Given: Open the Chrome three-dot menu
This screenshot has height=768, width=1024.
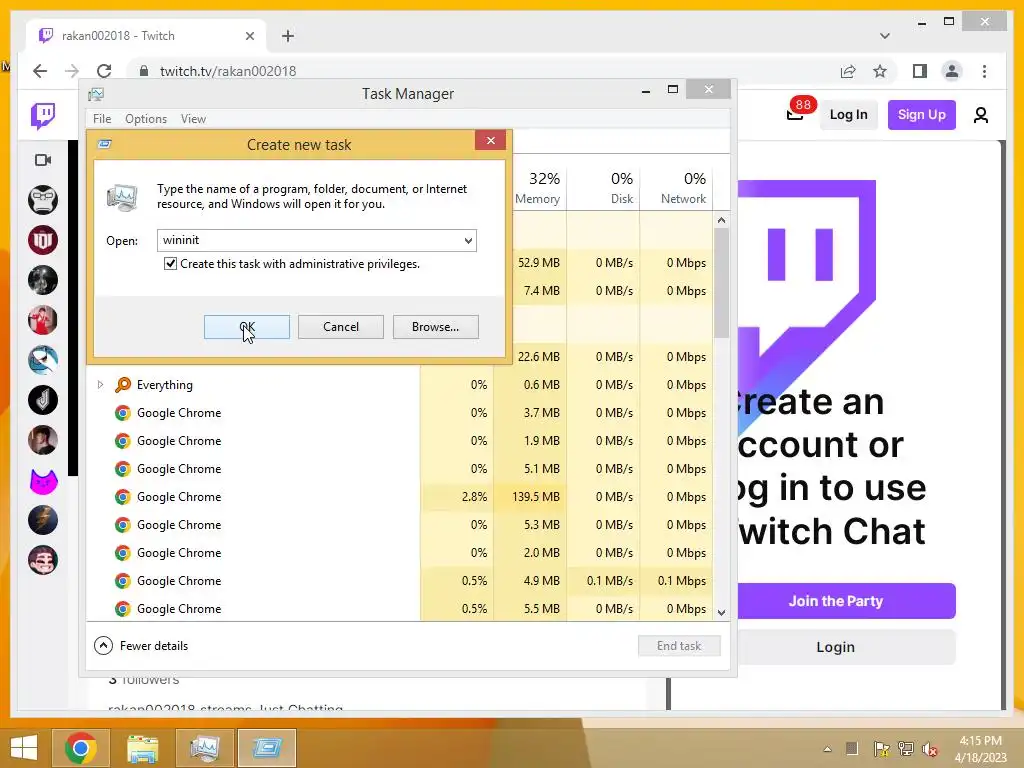Looking at the screenshot, I should [984, 71].
